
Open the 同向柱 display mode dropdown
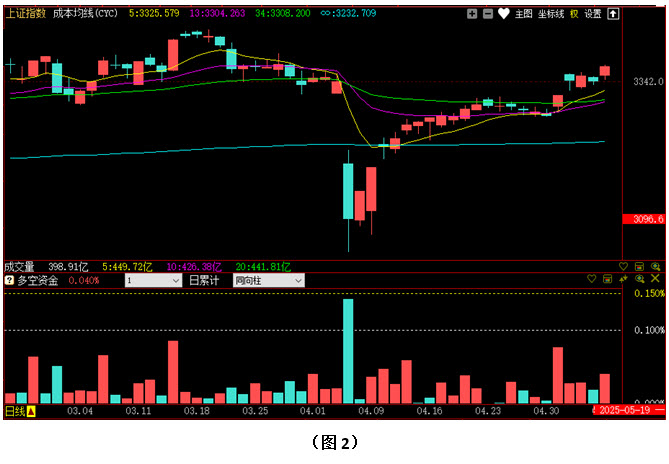click(268, 281)
